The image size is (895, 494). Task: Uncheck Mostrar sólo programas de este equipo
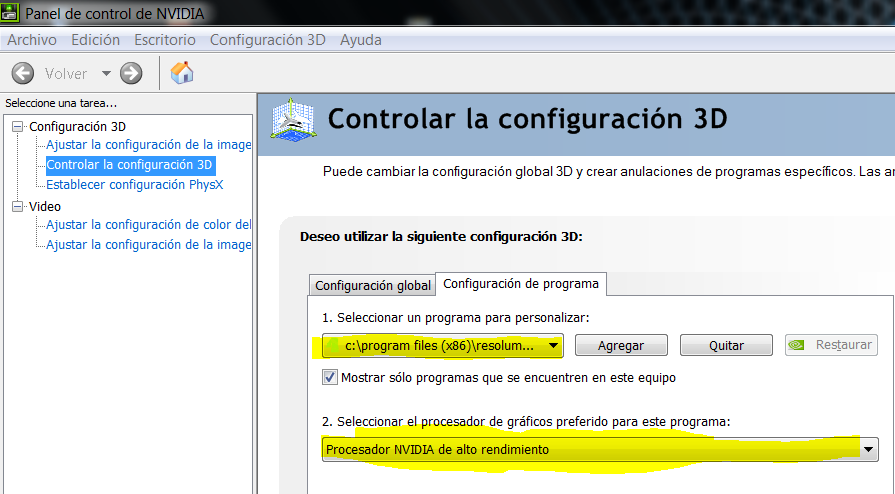tap(330, 378)
